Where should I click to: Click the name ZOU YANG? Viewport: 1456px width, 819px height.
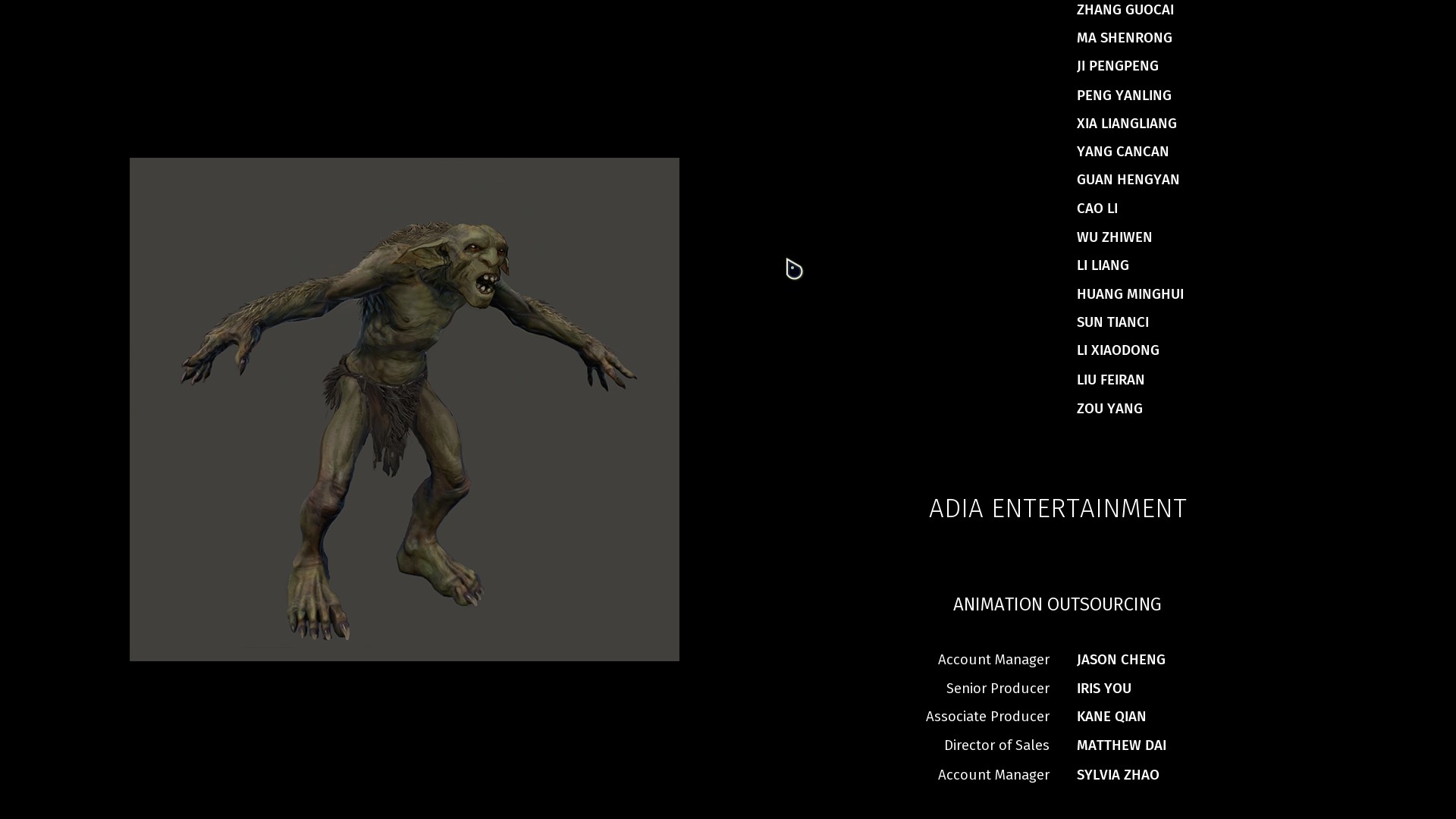coord(1109,409)
